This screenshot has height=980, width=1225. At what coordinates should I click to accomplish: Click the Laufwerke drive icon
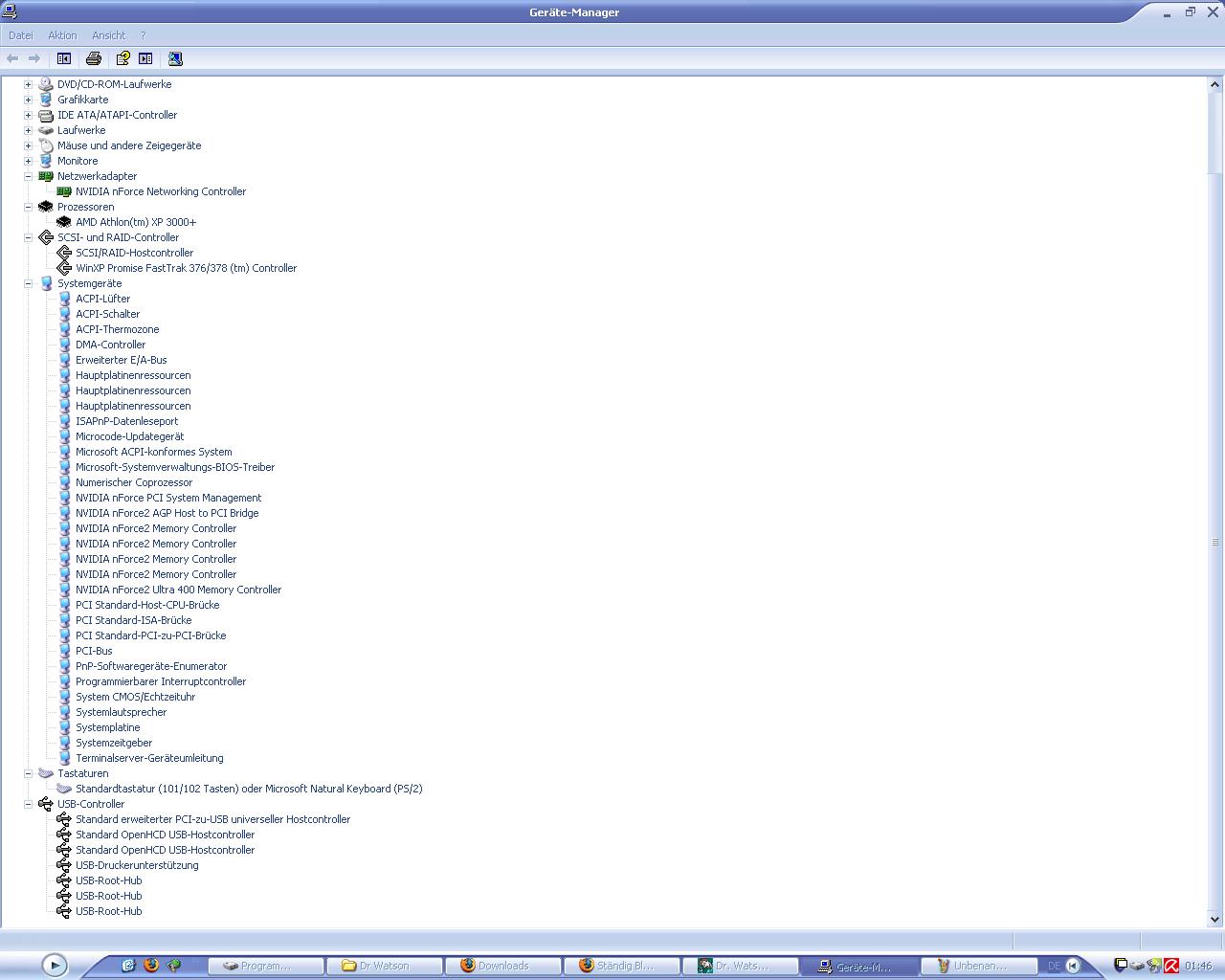pos(45,130)
